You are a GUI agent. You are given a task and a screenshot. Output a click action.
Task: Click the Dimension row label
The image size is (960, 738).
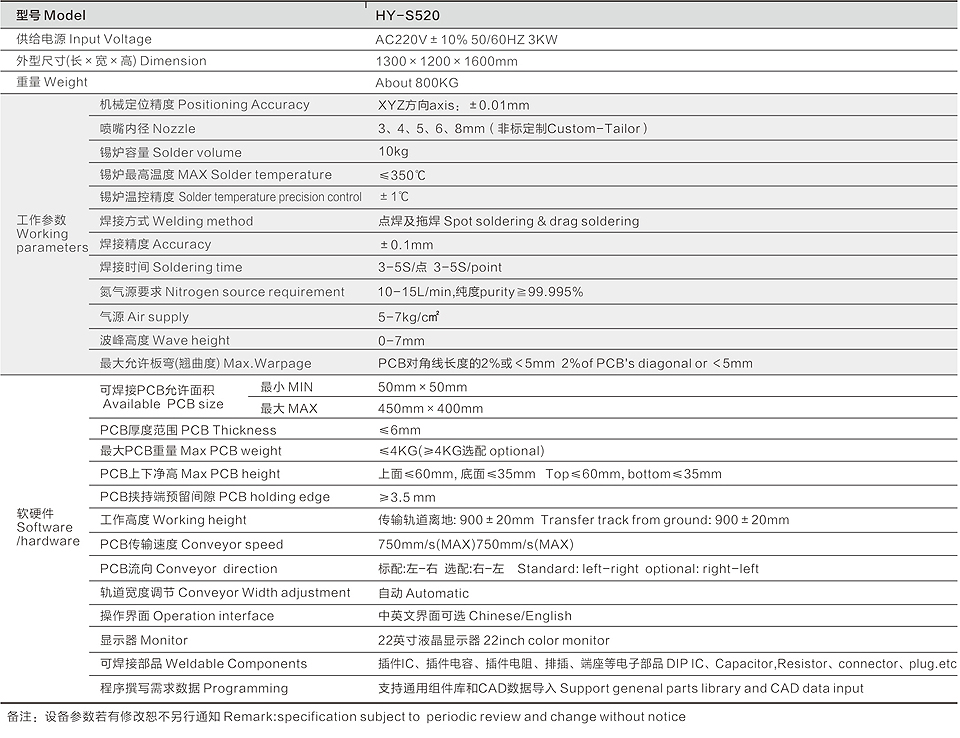(x=111, y=61)
